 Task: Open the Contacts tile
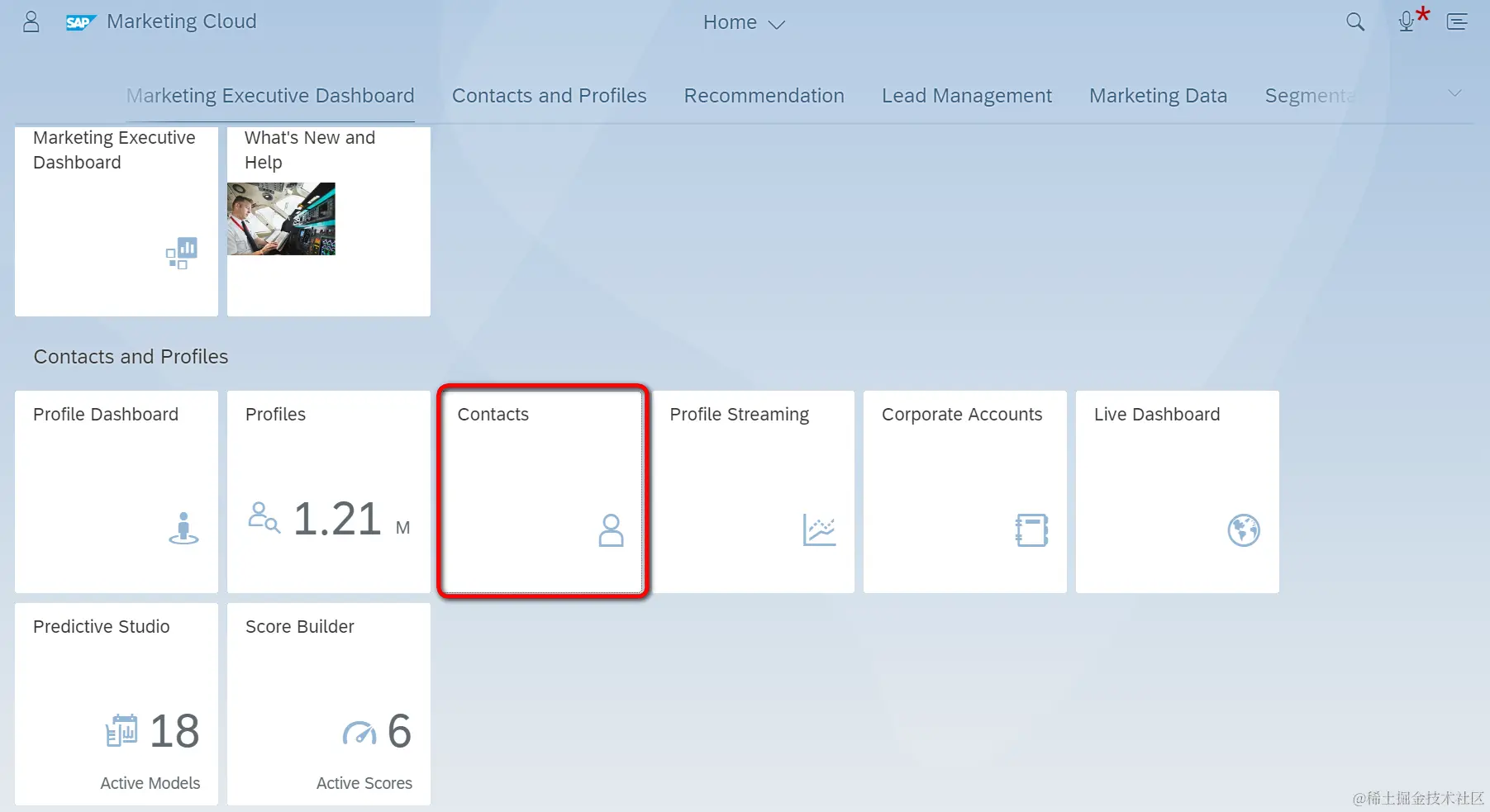pos(541,491)
